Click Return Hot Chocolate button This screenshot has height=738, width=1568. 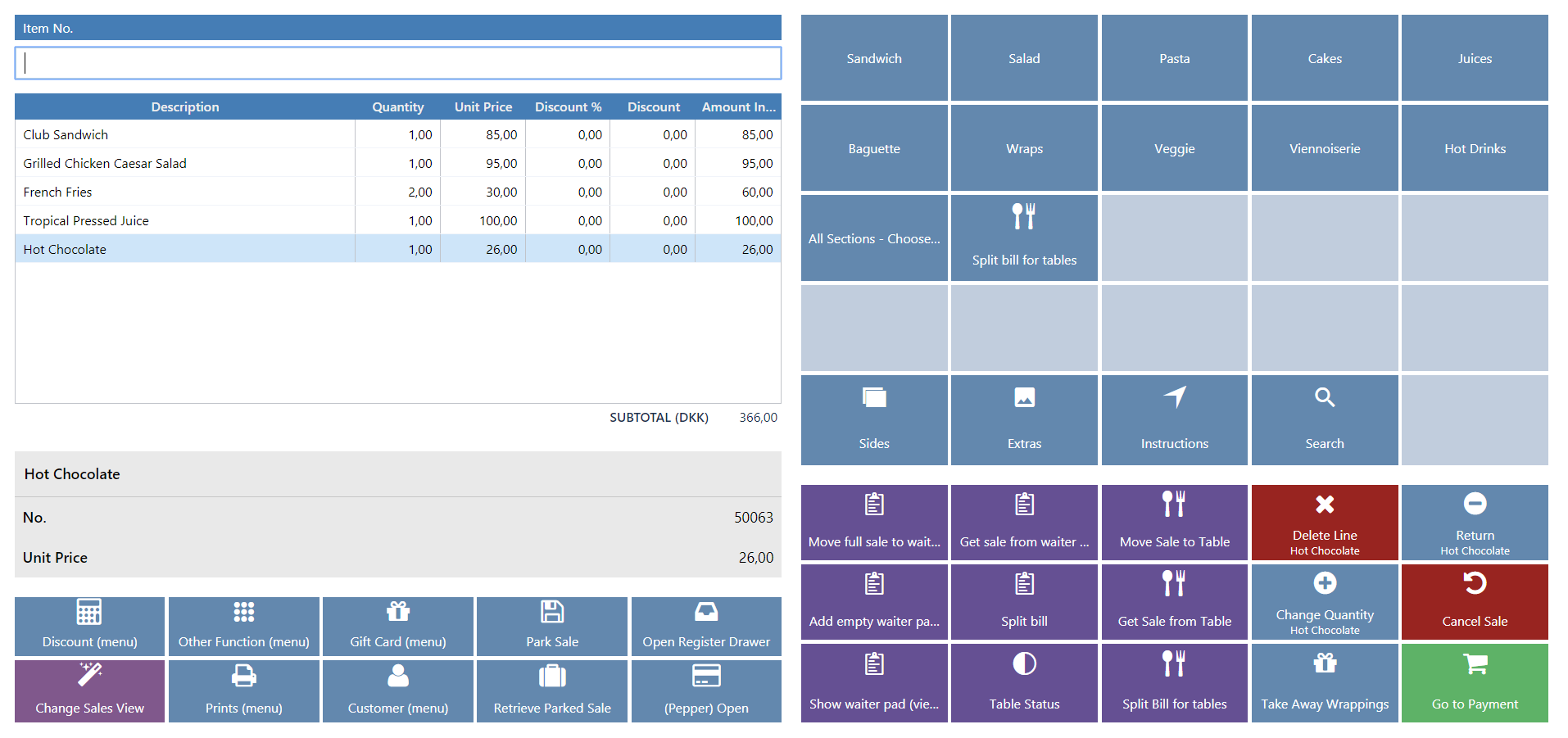(x=1475, y=523)
